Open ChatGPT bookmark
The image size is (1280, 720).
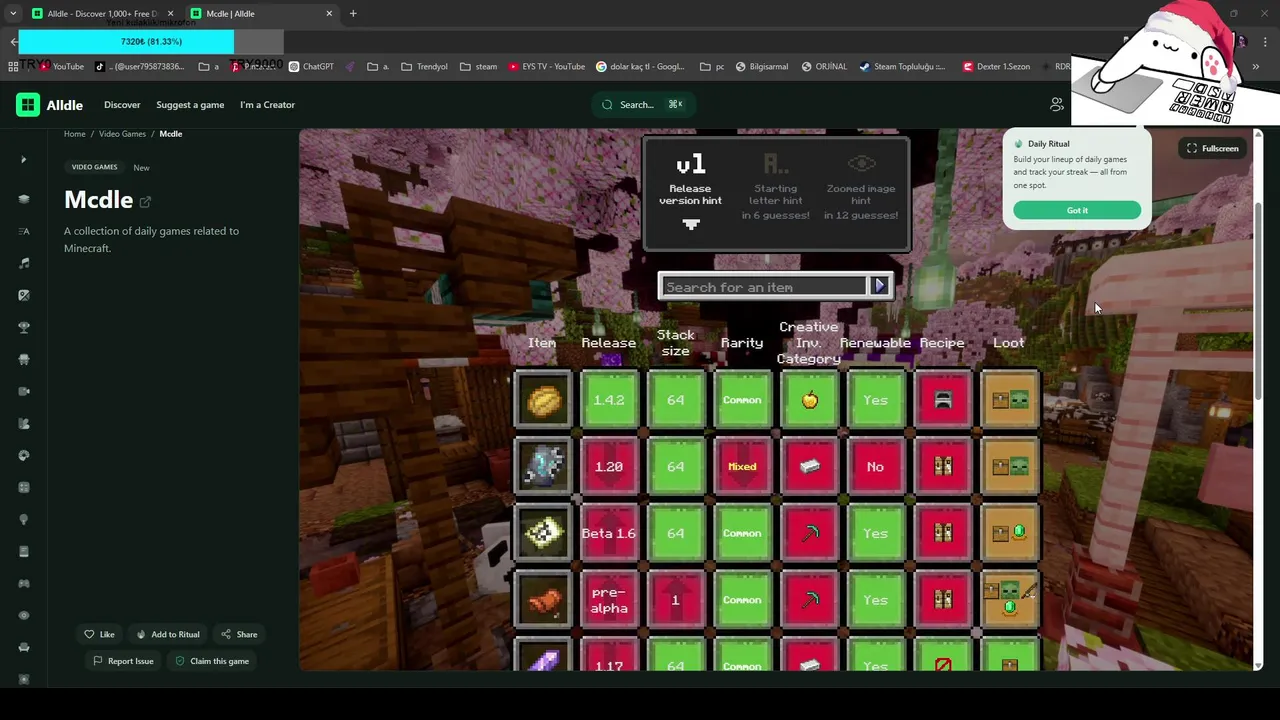(x=311, y=67)
